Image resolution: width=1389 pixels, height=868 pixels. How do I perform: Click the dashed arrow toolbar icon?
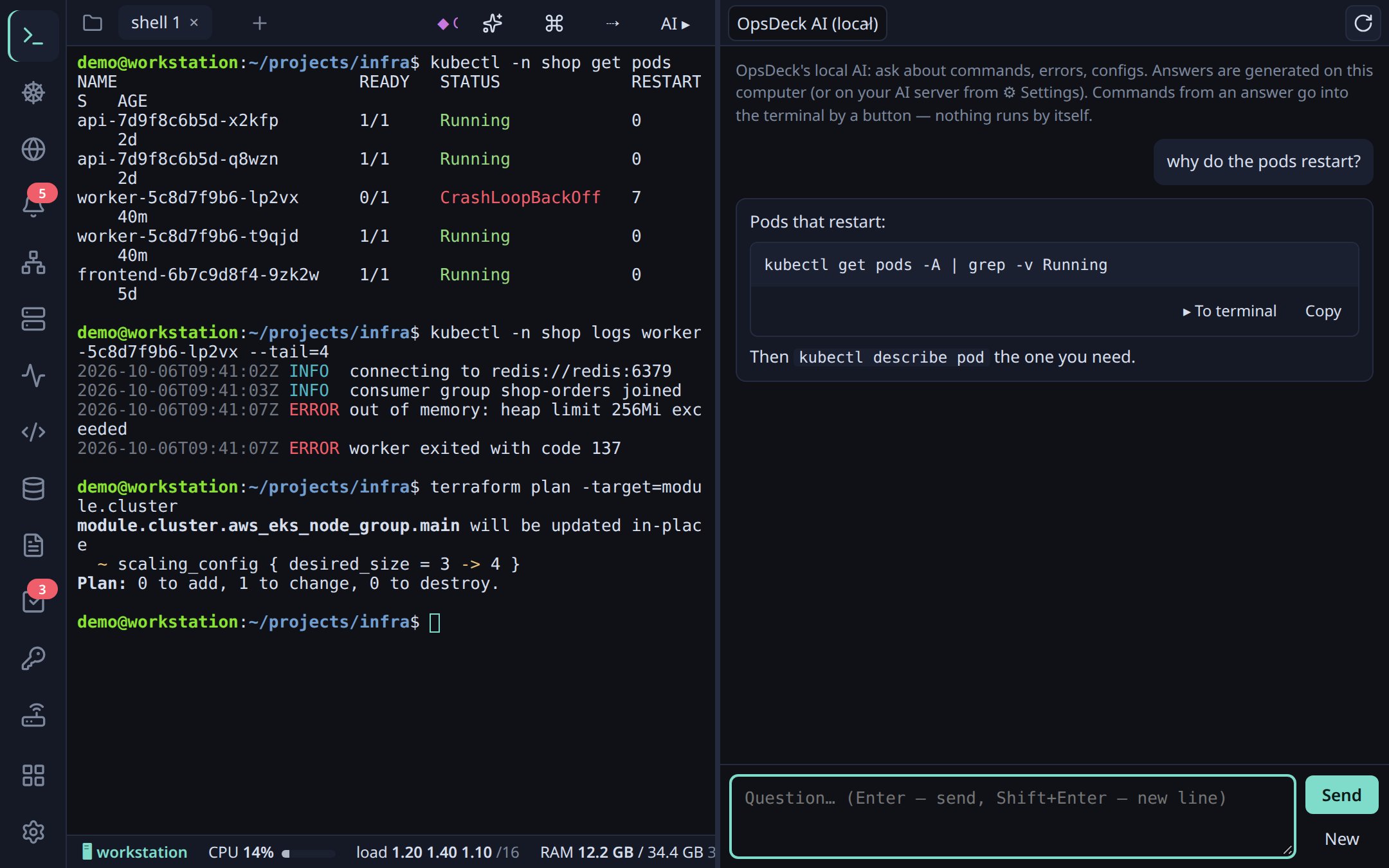tap(612, 23)
